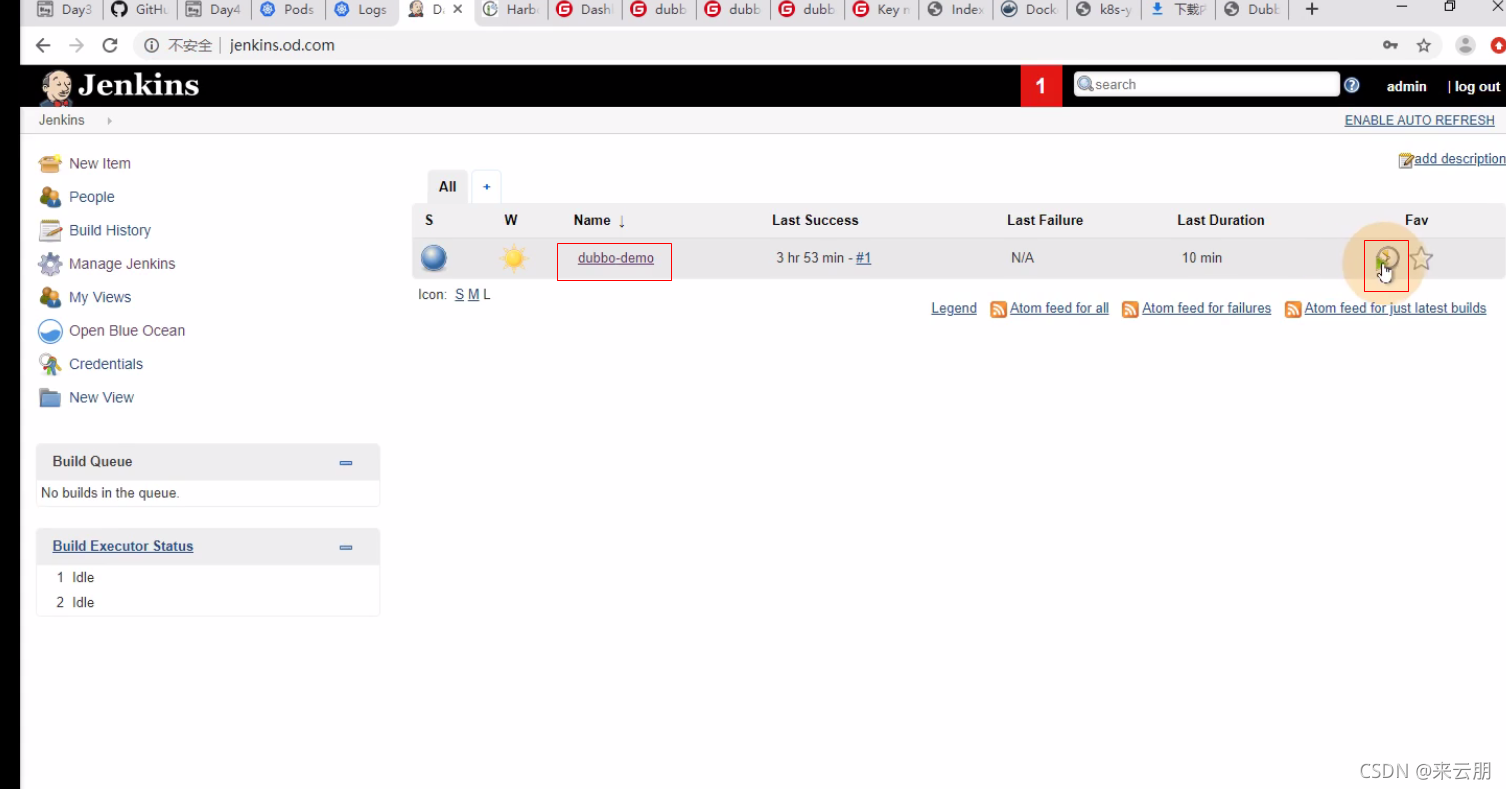Image resolution: width=1506 pixels, height=789 pixels.
Task: Click the My Views icon
Action: click(50, 297)
